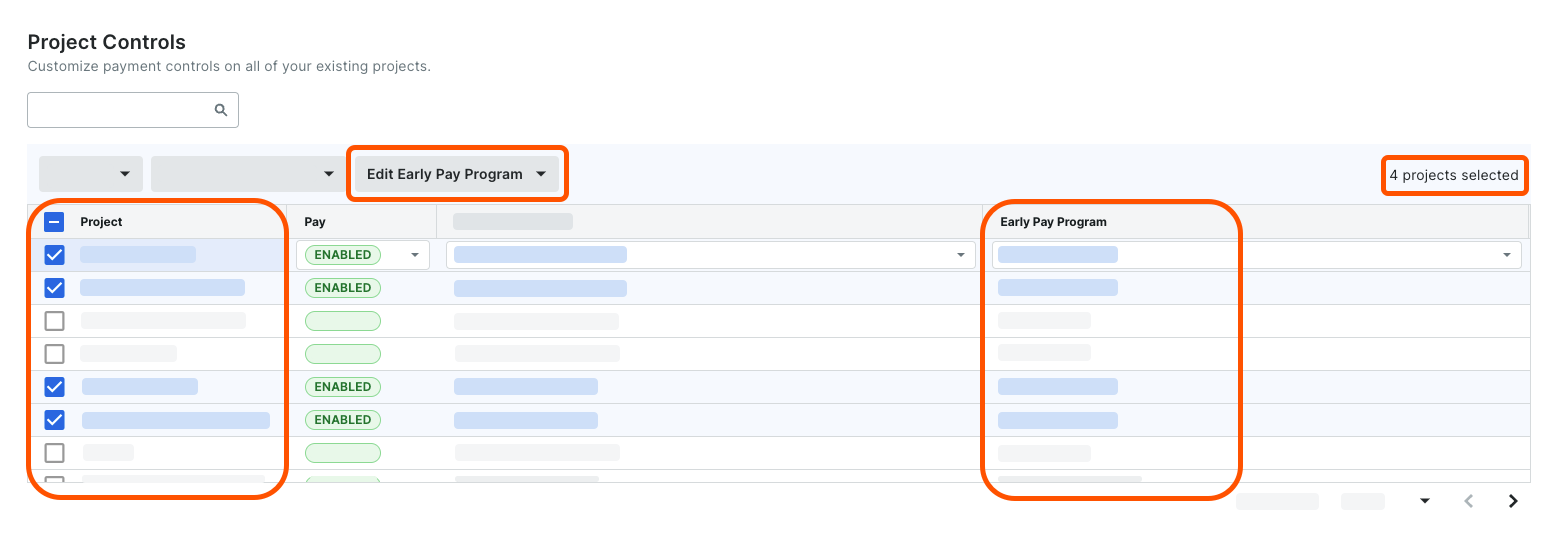Image resolution: width=1556 pixels, height=545 pixels.
Task: Go to the previous page with the left chevron
Action: tap(1469, 501)
